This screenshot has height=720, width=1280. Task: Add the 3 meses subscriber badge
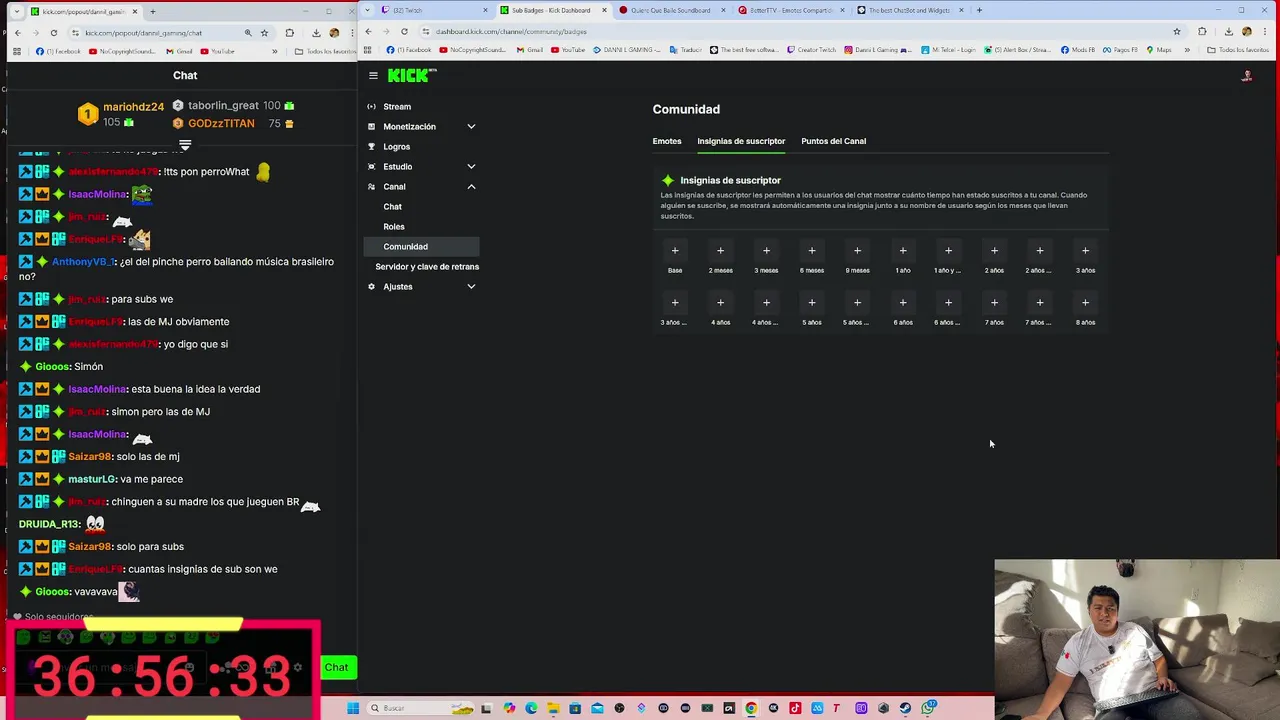[x=766, y=251]
